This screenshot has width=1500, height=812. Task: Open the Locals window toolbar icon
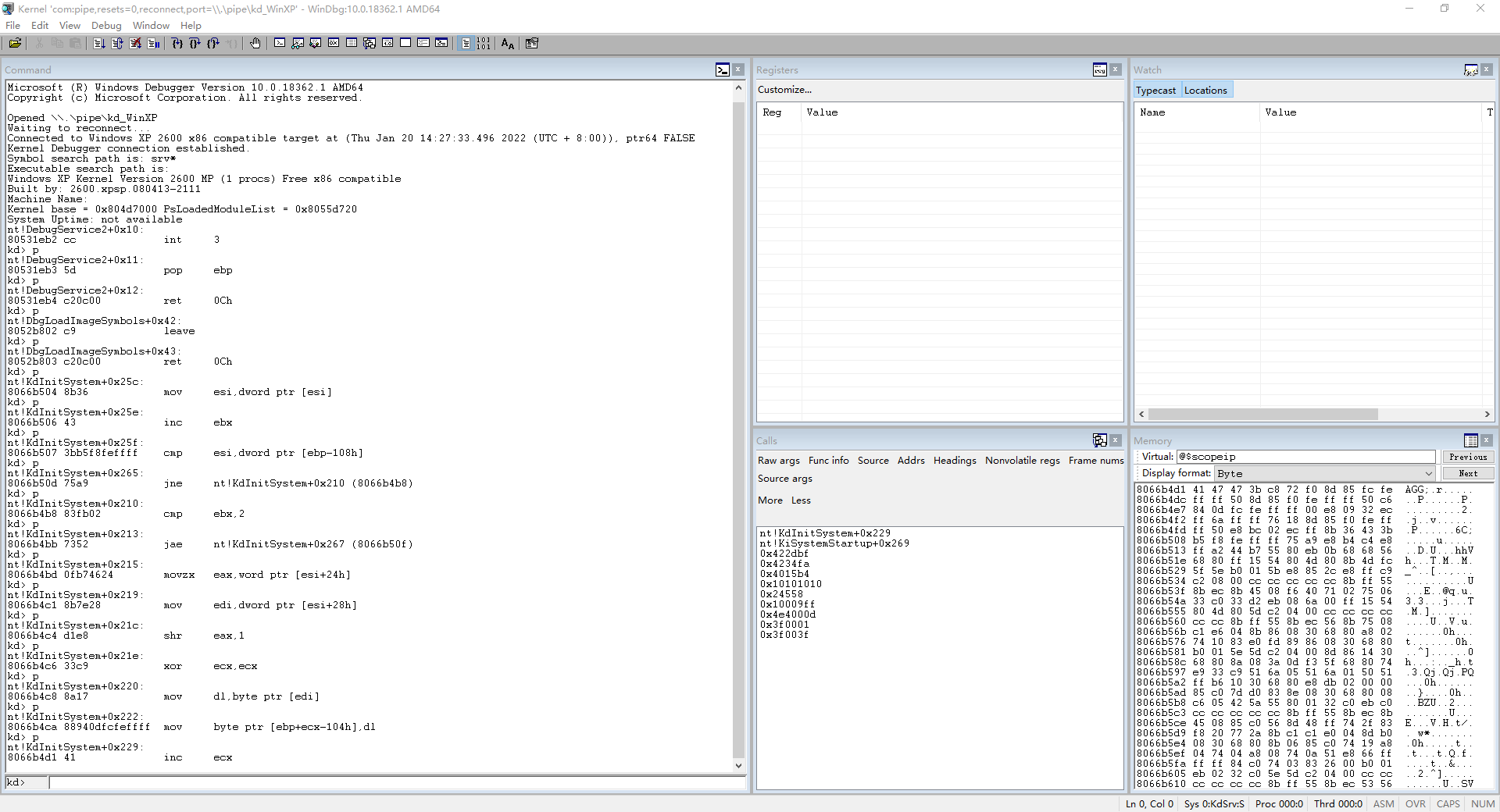(316, 44)
